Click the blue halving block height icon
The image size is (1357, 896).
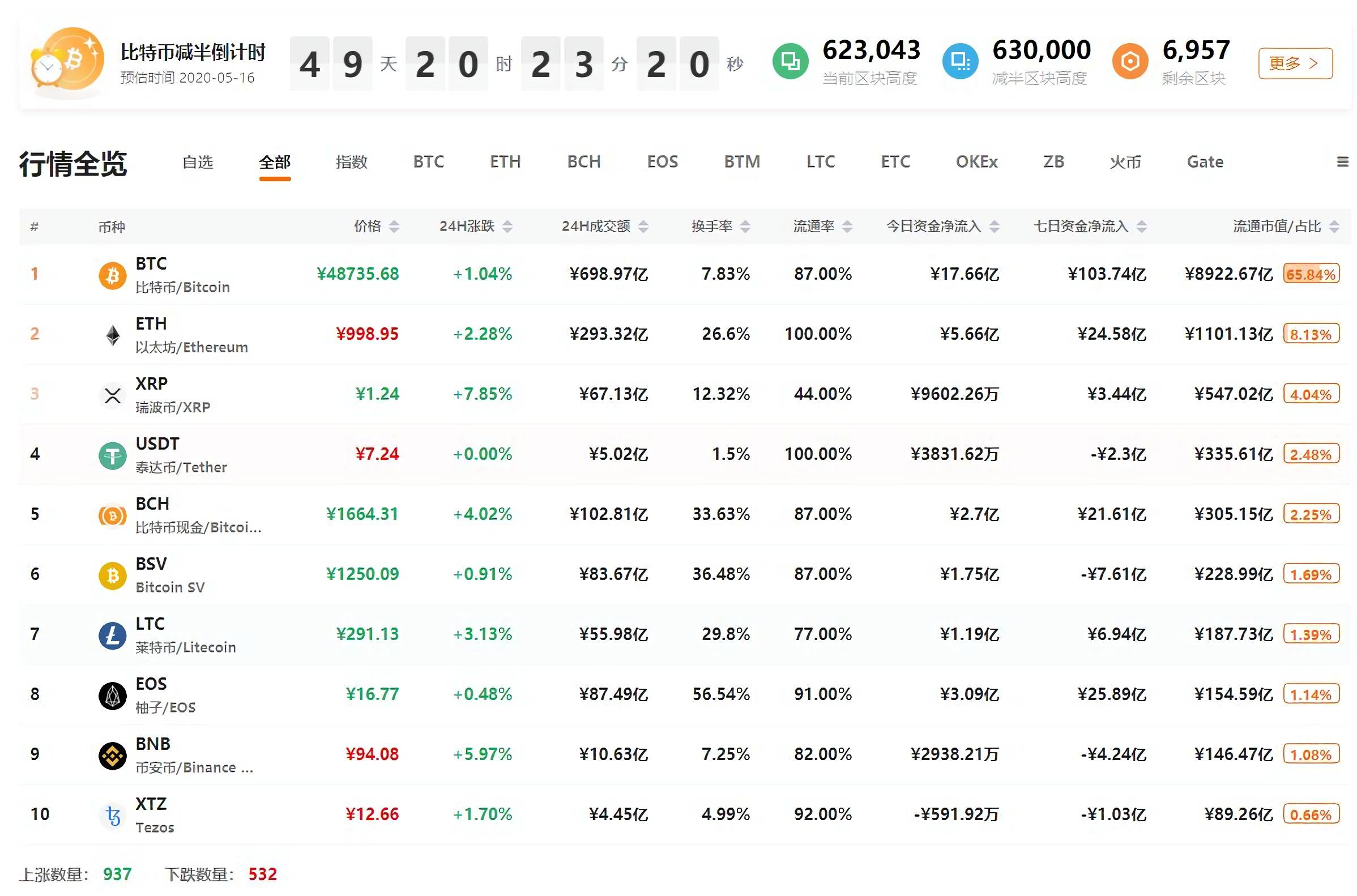tap(960, 61)
